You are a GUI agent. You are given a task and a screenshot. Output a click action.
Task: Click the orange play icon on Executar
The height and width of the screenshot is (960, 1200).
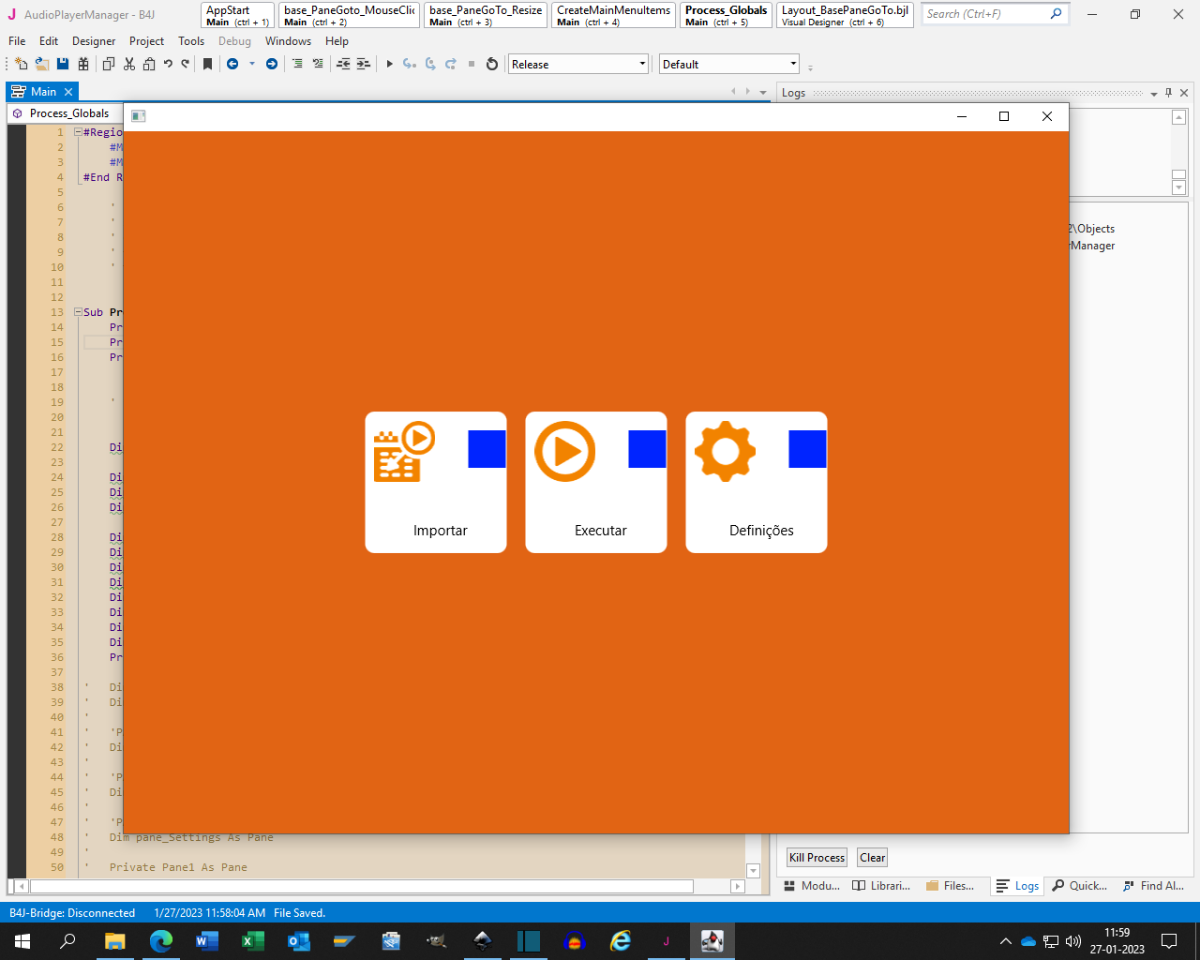(565, 451)
